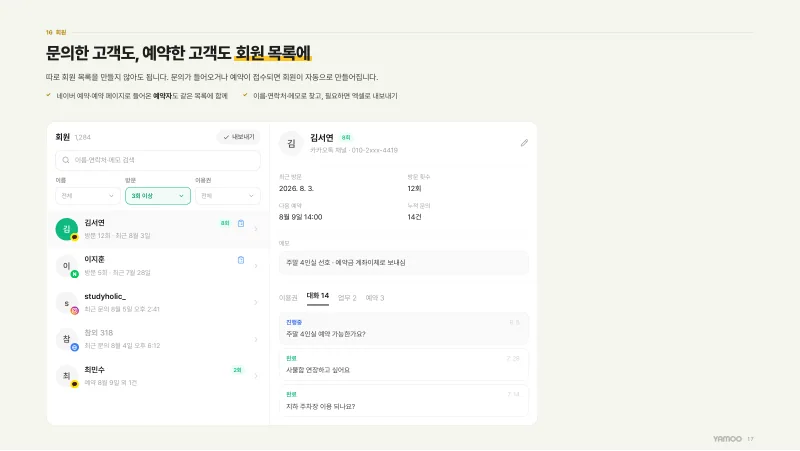The image size is (800, 451).
Task: Expand 이지훈 row with chevron arrow
Action: pyautogui.click(x=256, y=266)
